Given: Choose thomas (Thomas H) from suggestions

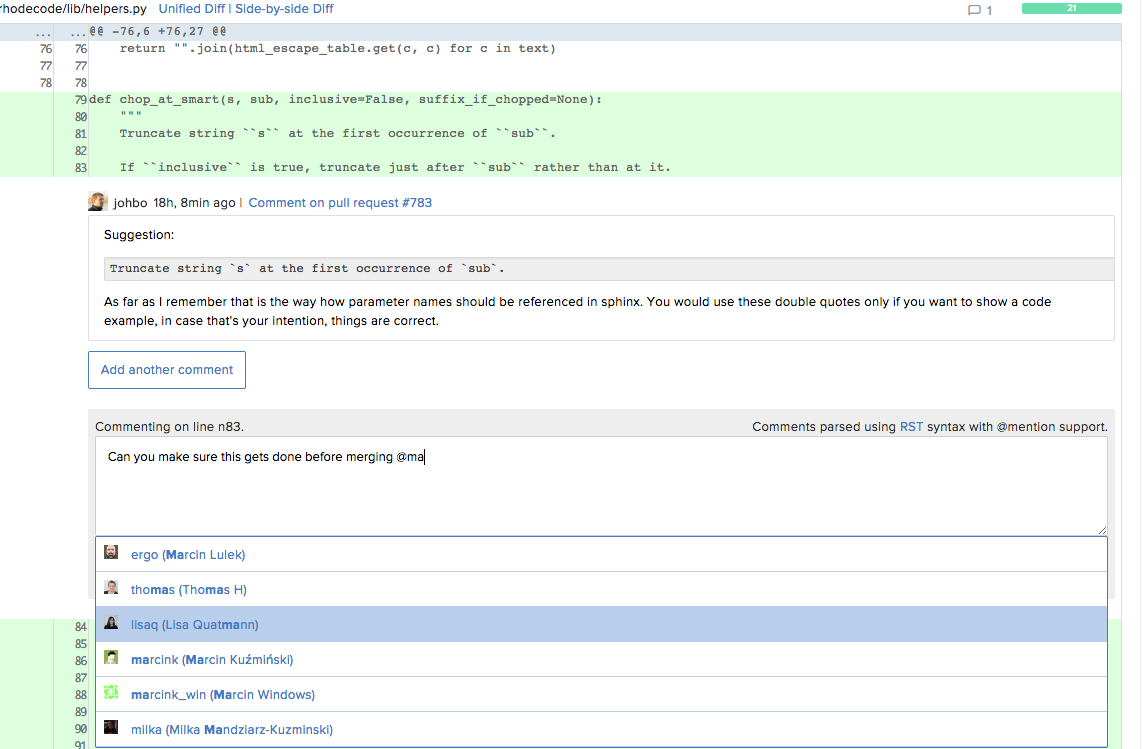Looking at the screenshot, I should 188,589.
